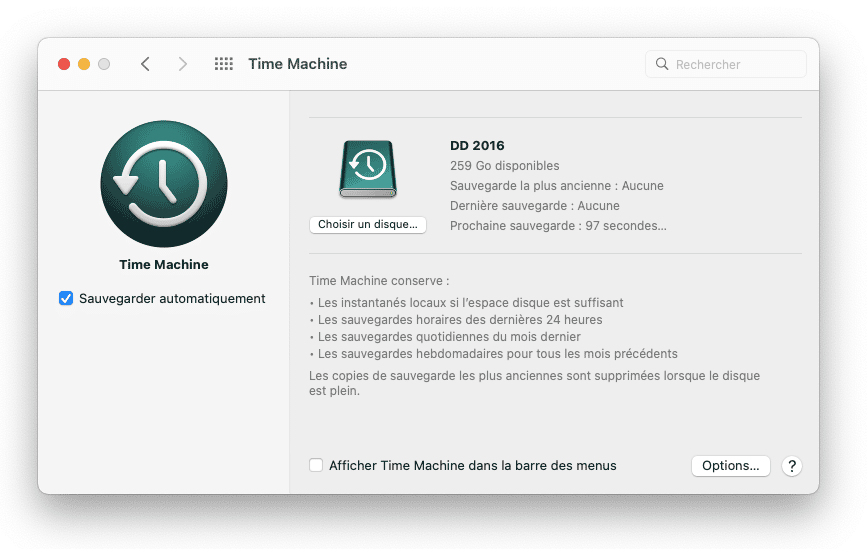Disable Sauvegarder automatiquement checkbox
The height and width of the screenshot is (549, 868).
[x=66, y=299]
